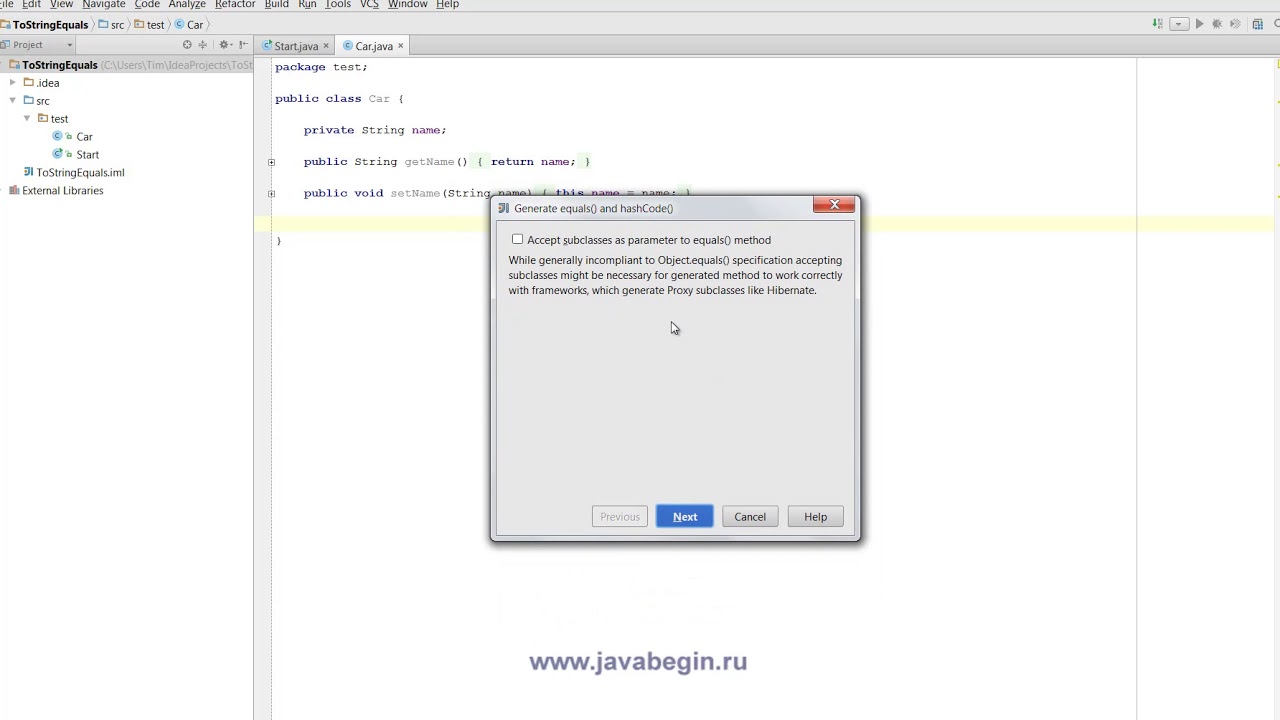Collapse the src folder
Viewport: 1280px width, 720px height.
tap(13, 101)
